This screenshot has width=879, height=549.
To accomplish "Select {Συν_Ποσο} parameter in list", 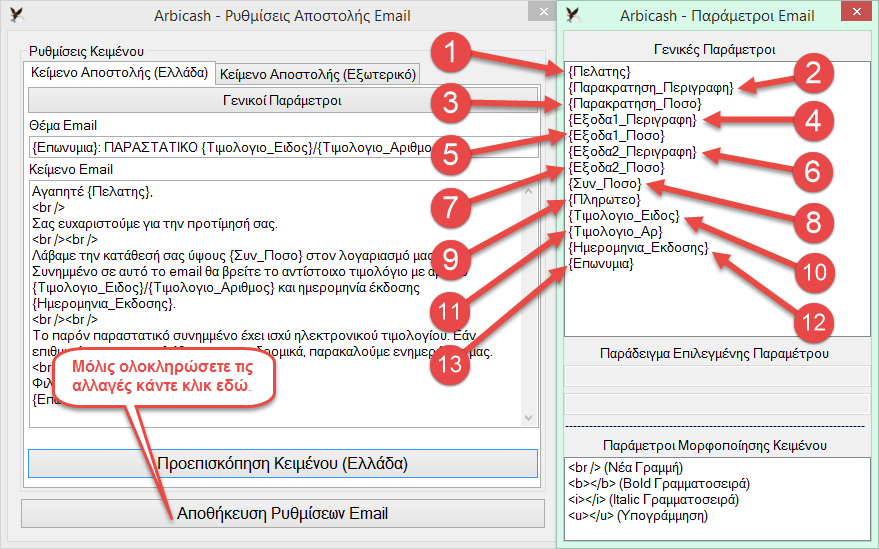I will [x=605, y=184].
